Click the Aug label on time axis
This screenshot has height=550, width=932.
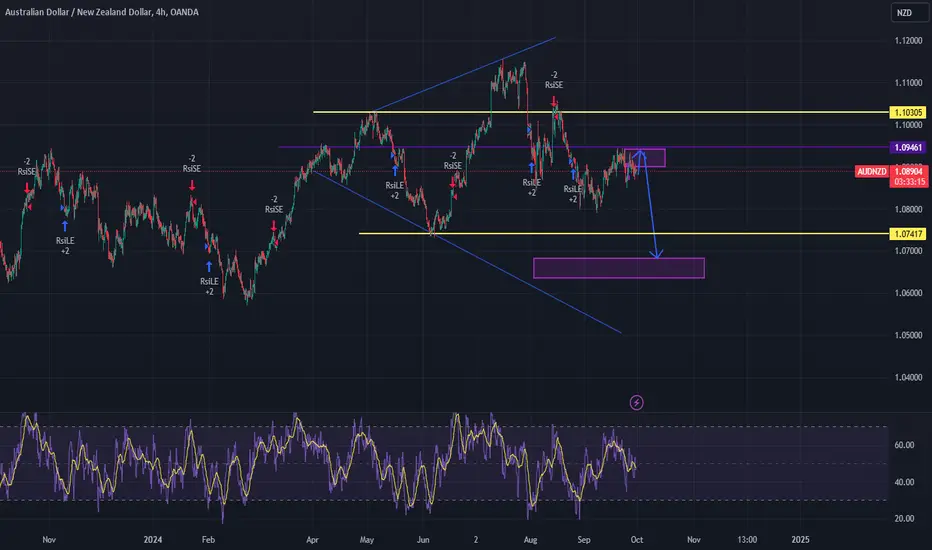coord(530,540)
